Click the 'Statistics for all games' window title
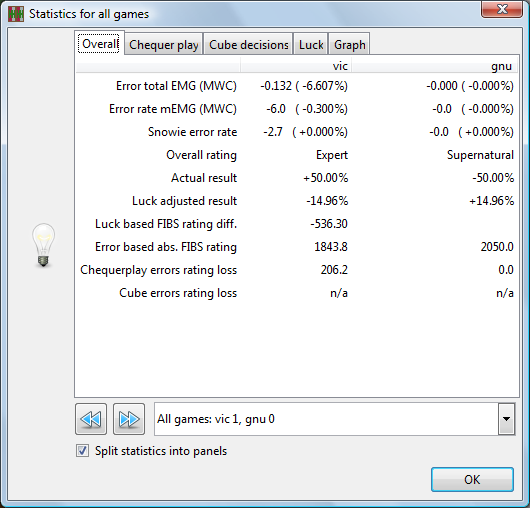The image size is (530, 508). tap(89, 14)
